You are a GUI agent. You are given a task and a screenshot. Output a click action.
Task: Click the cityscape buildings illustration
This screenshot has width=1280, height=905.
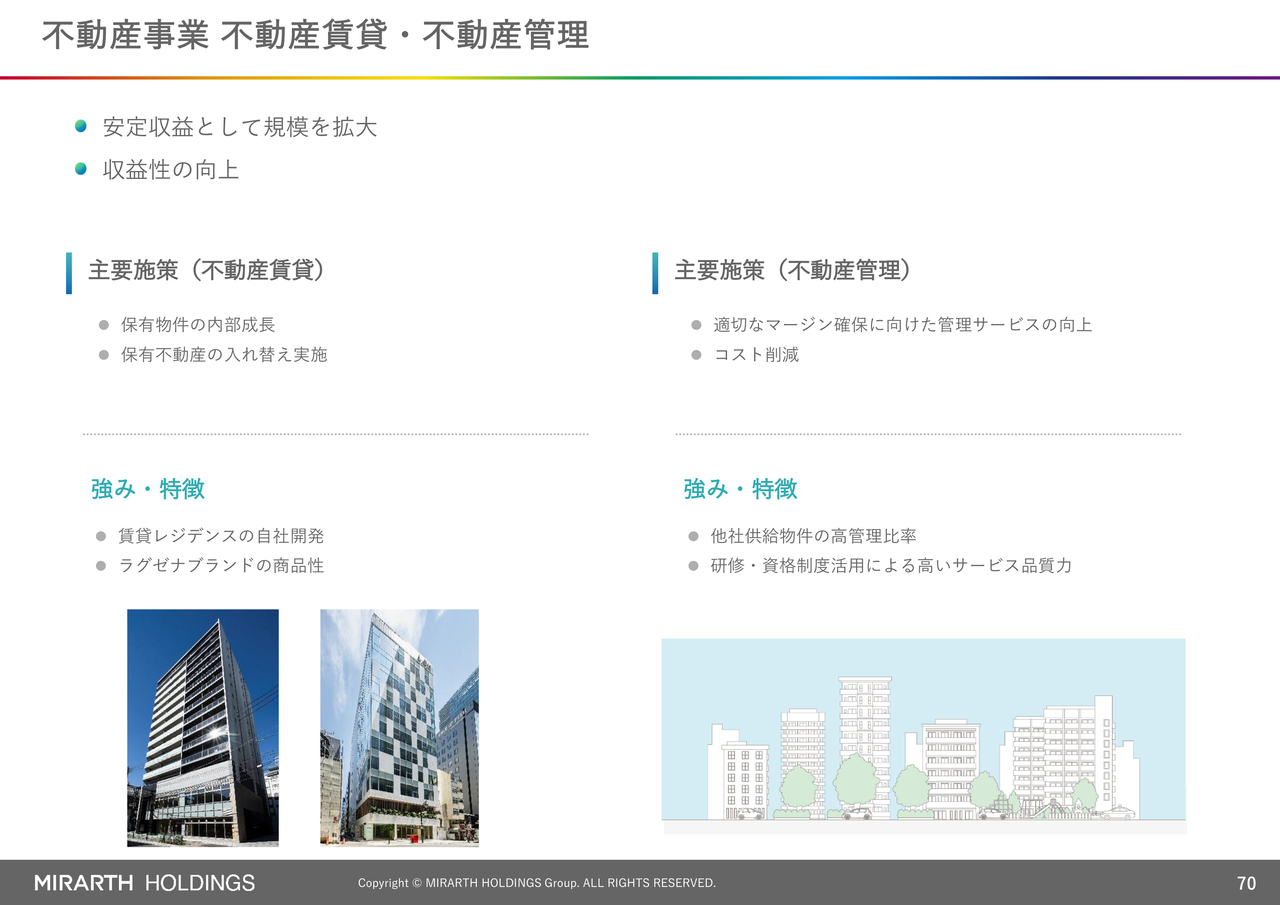tap(924, 736)
